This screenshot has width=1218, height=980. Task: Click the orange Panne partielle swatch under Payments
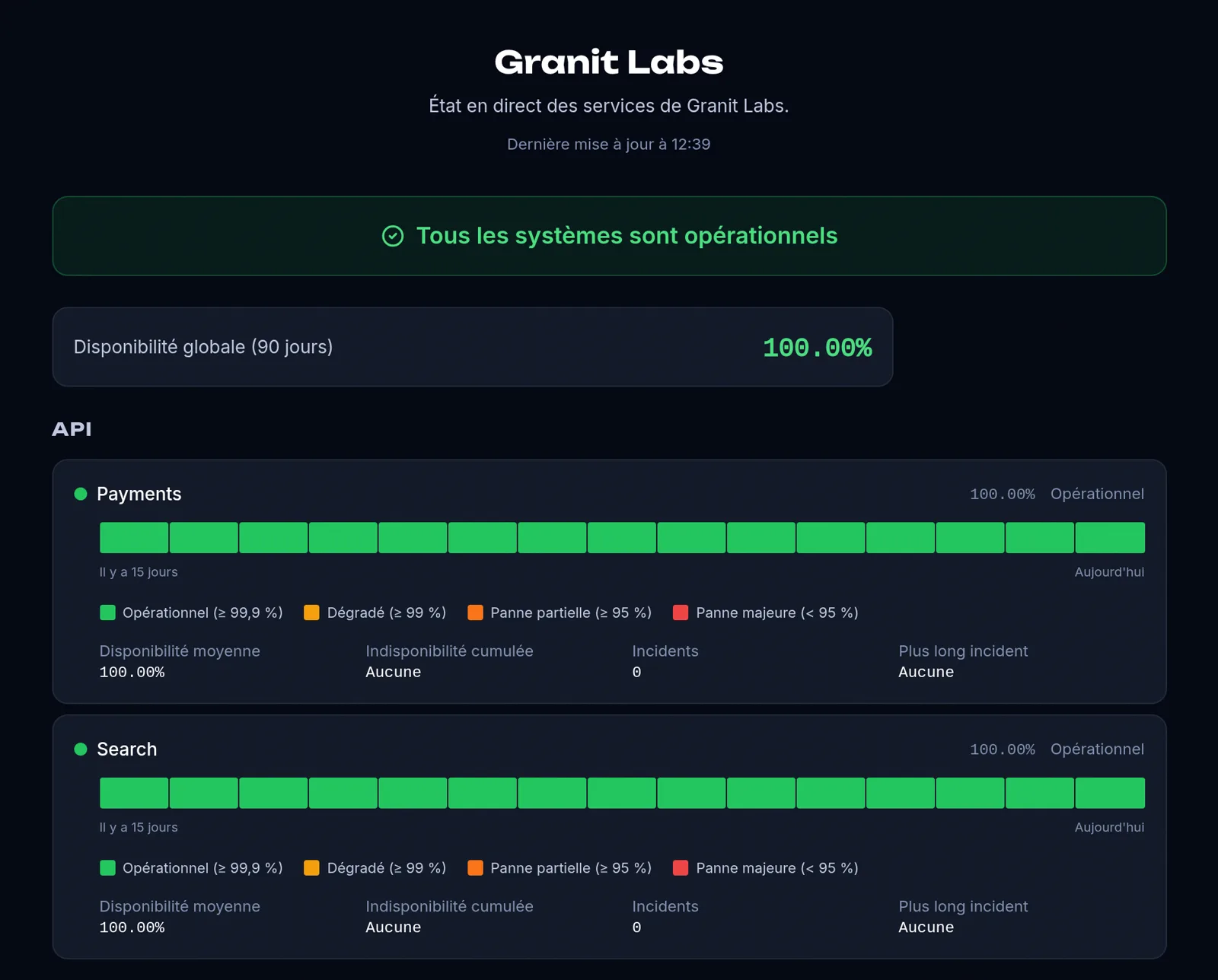[475, 612]
